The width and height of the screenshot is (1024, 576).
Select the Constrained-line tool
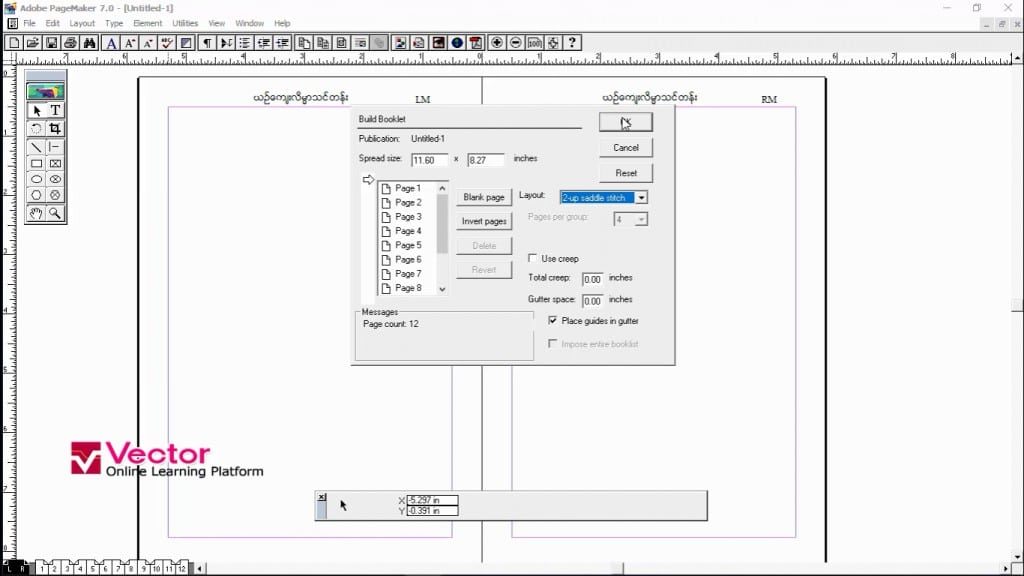click(56, 148)
